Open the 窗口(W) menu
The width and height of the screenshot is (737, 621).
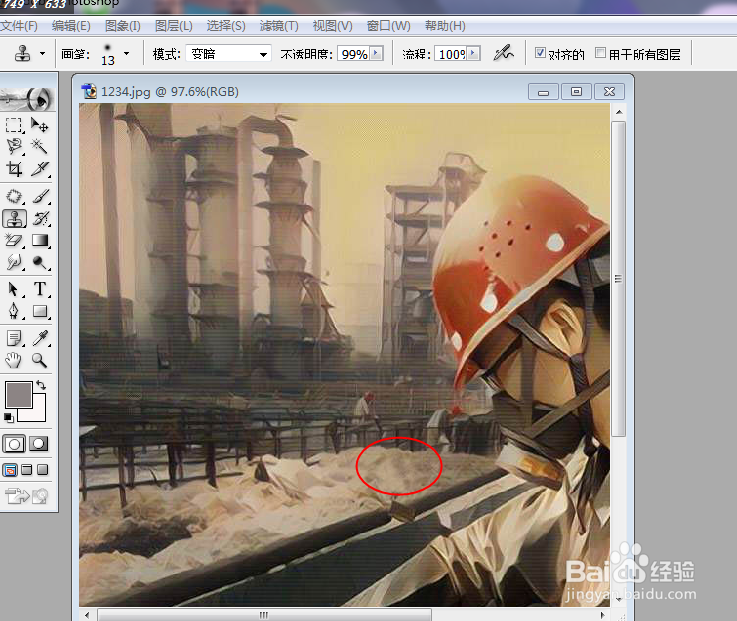coord(388,26)
